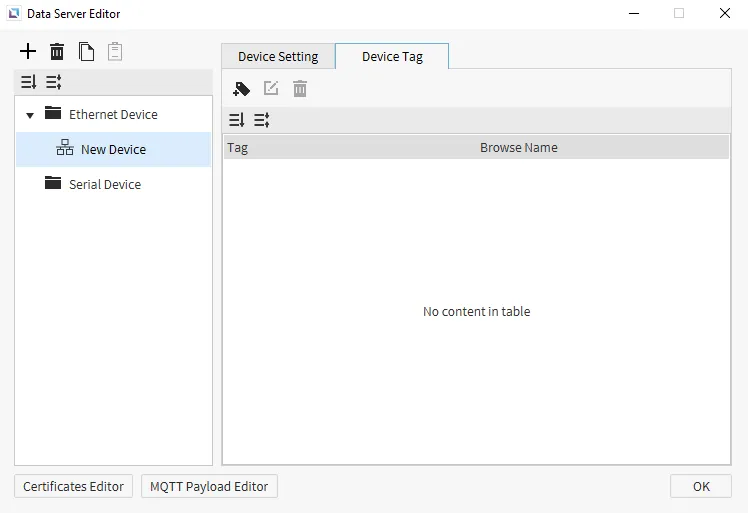Viewport: 748px width, 513px height.
Task: Click the delete tag trash icon
Action: [300, 89]
